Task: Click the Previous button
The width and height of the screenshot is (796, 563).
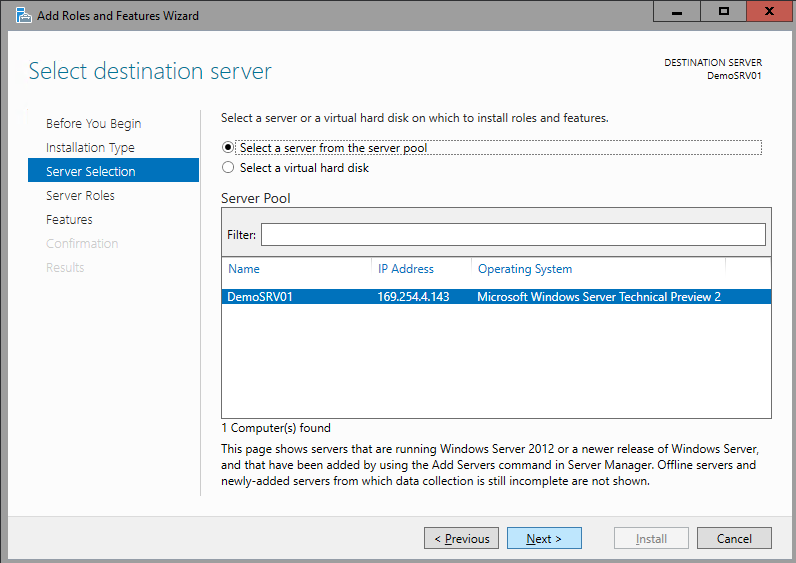Action: coord(461,538)
